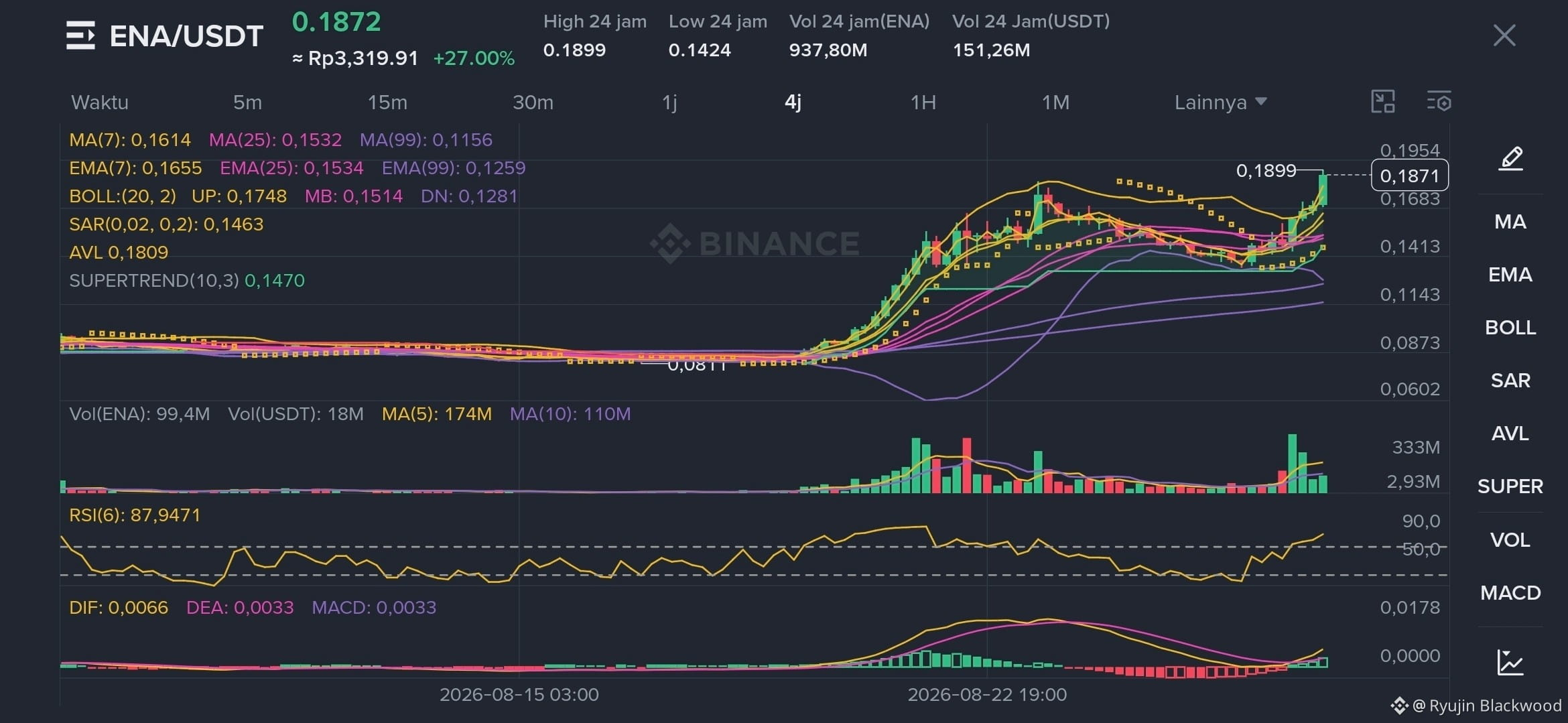Click the 2026-08-22 19:00 date label
1568x723 pixels.
point(987,695)
